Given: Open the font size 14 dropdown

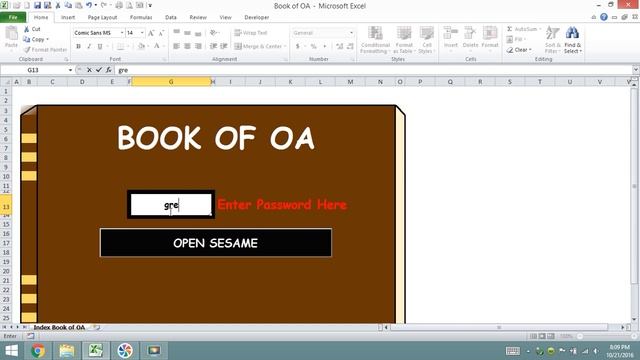Looking at the screenshot, I should [142, 33].
